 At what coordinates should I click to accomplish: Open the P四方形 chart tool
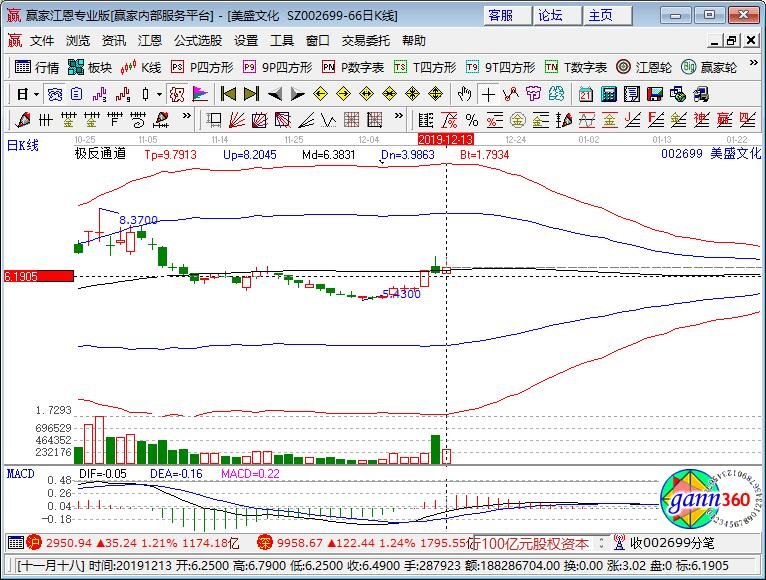coord(202,67)
